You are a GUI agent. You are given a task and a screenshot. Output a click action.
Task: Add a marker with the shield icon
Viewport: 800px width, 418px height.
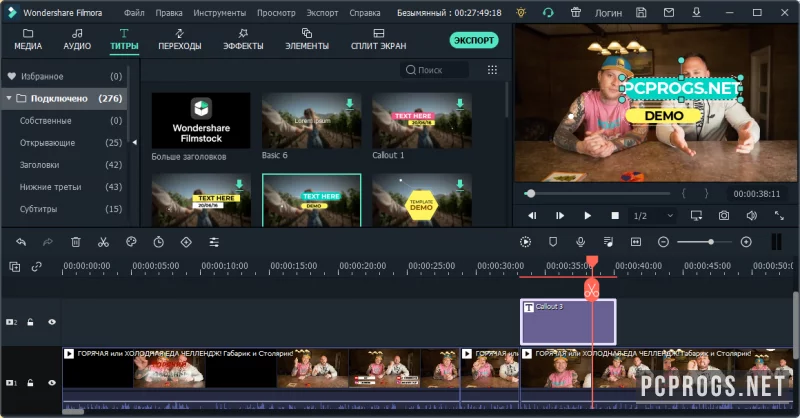553,242
